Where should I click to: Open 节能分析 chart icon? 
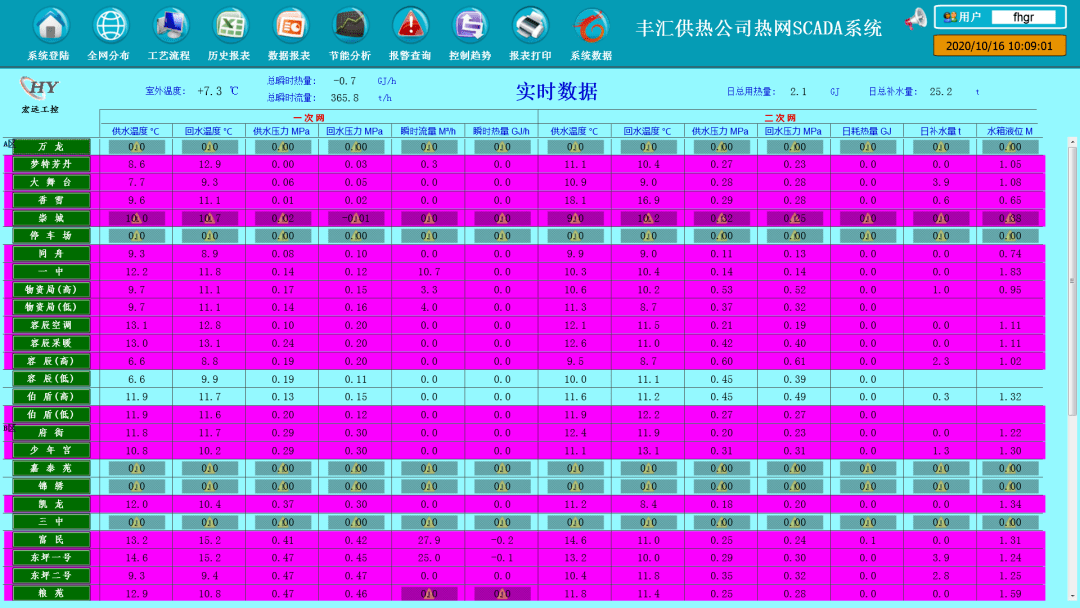point(350,25)
